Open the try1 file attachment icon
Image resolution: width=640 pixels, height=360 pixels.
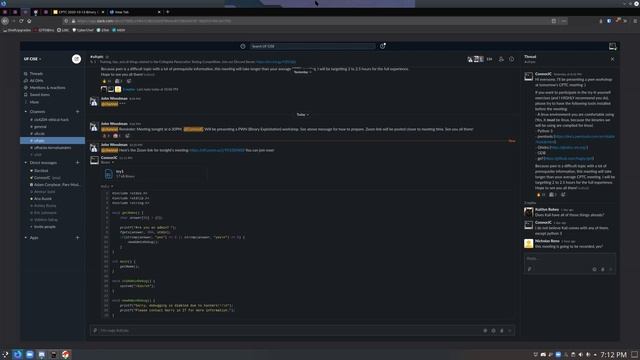click(109, 174)
